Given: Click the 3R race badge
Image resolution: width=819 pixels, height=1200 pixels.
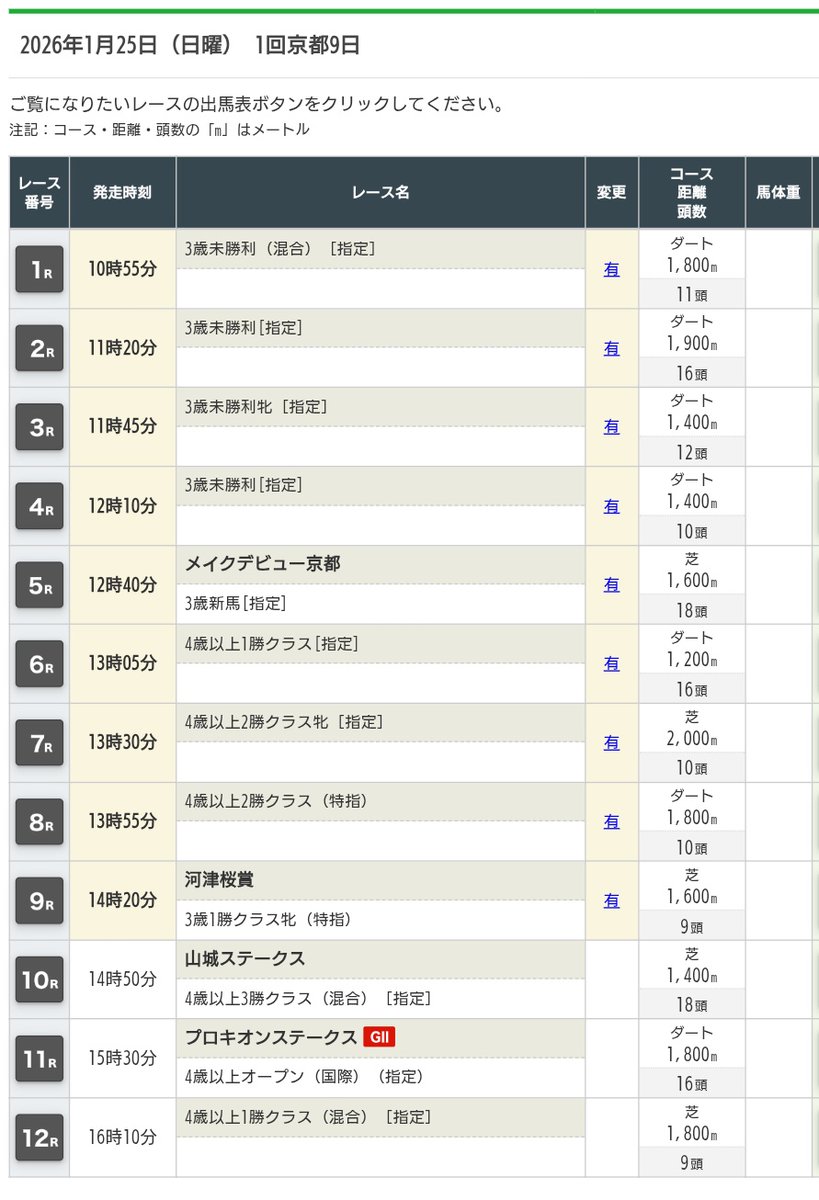Looking at the screenshot, I should (39, 427).
